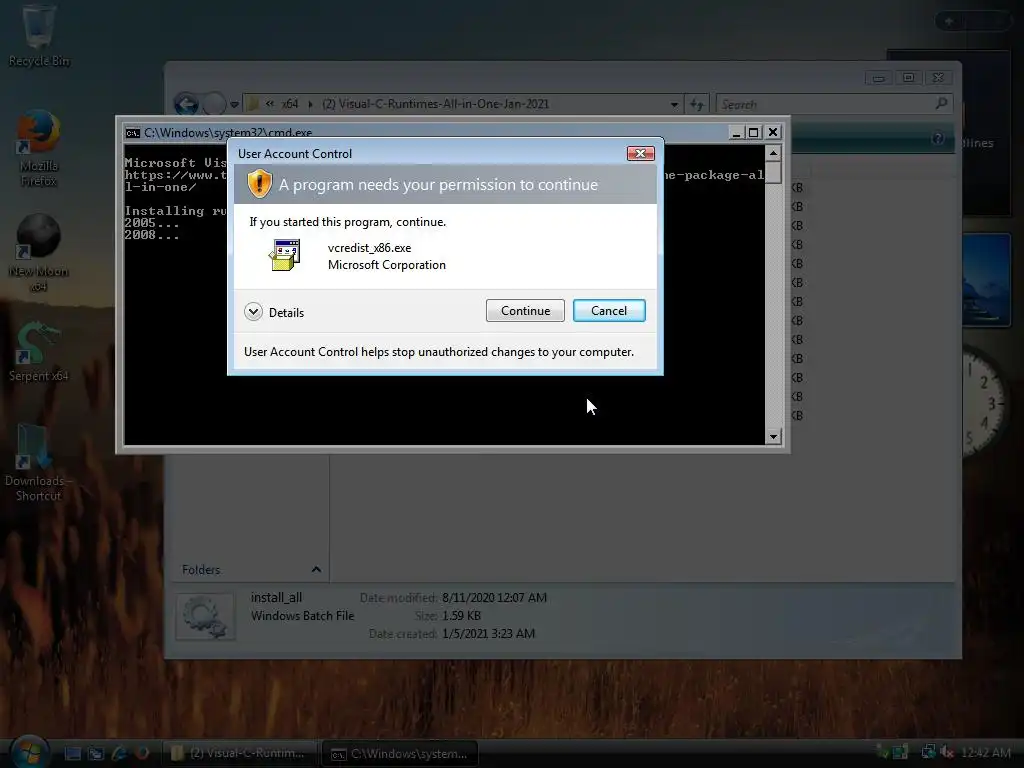This screenshot has height=768, width=1024.
Task: Minimize the Explorer window
Action: point(878,78)
